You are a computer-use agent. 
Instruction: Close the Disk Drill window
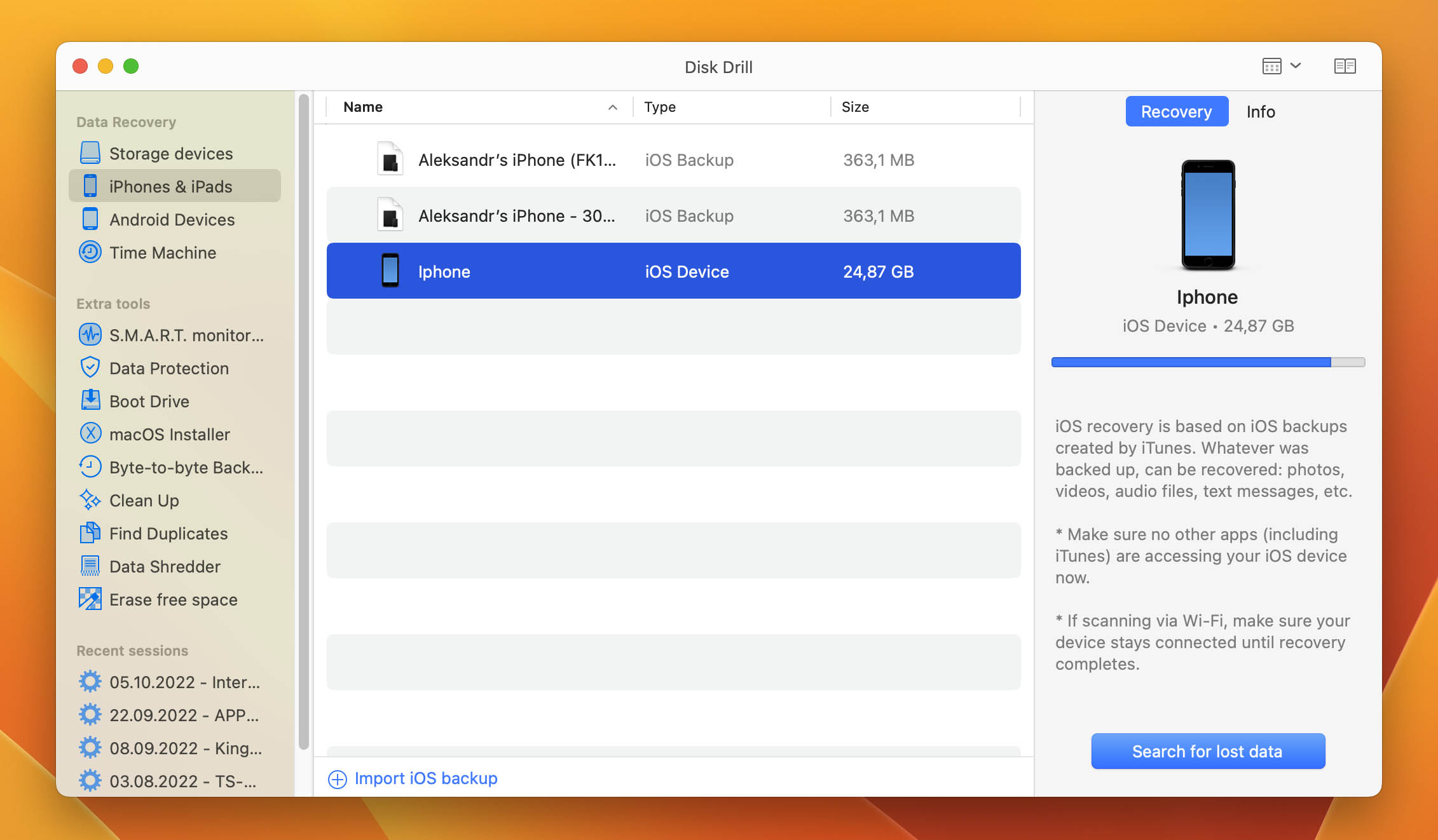coord(80,66)
